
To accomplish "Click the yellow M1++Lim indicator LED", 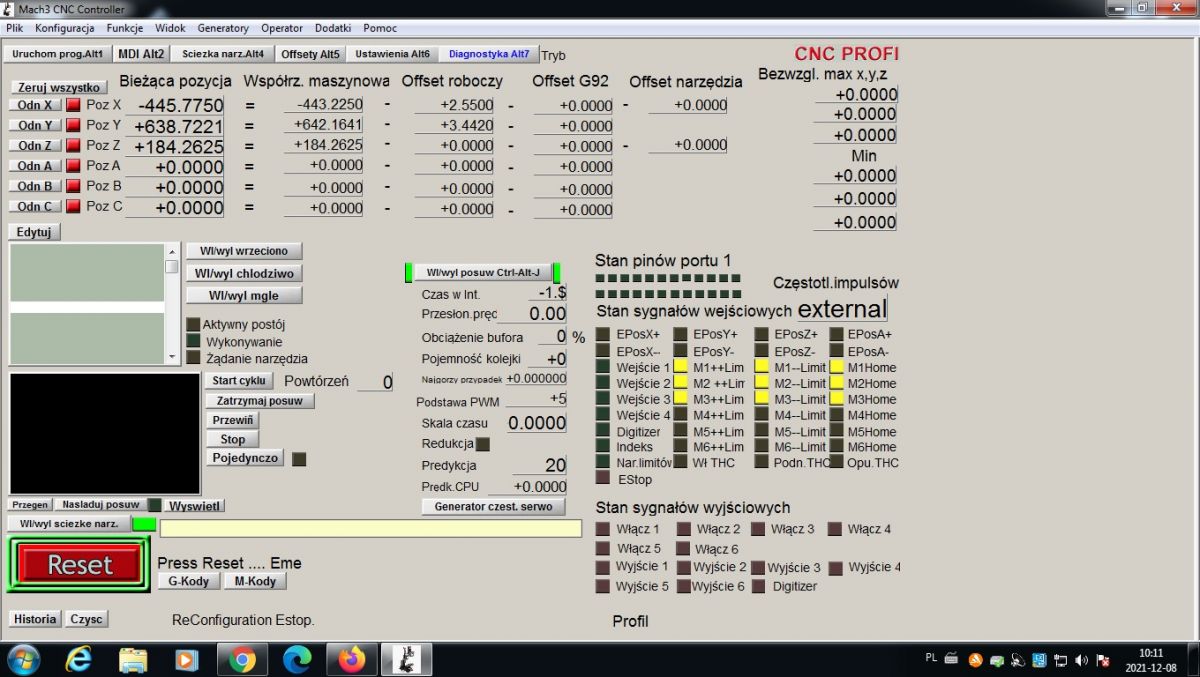I will 681,367.
